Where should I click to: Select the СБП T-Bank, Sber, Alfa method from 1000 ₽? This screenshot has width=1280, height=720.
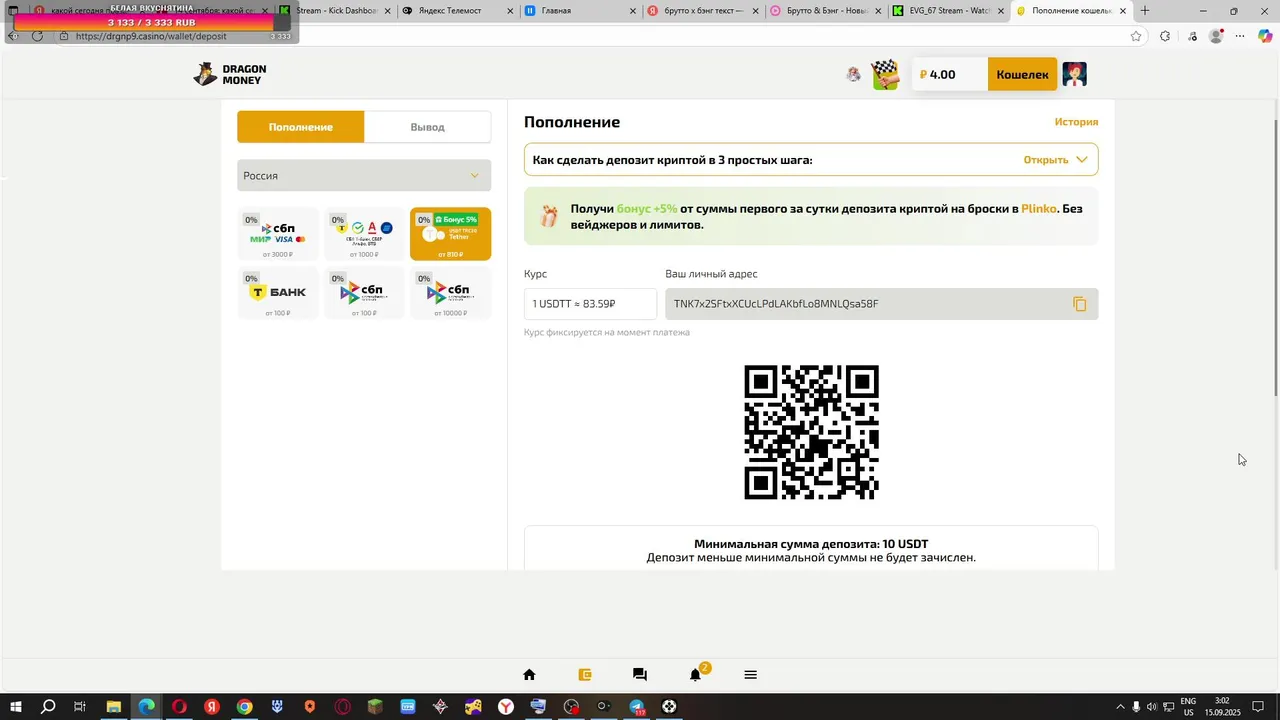pyautogui.click(x=364, y=234)
